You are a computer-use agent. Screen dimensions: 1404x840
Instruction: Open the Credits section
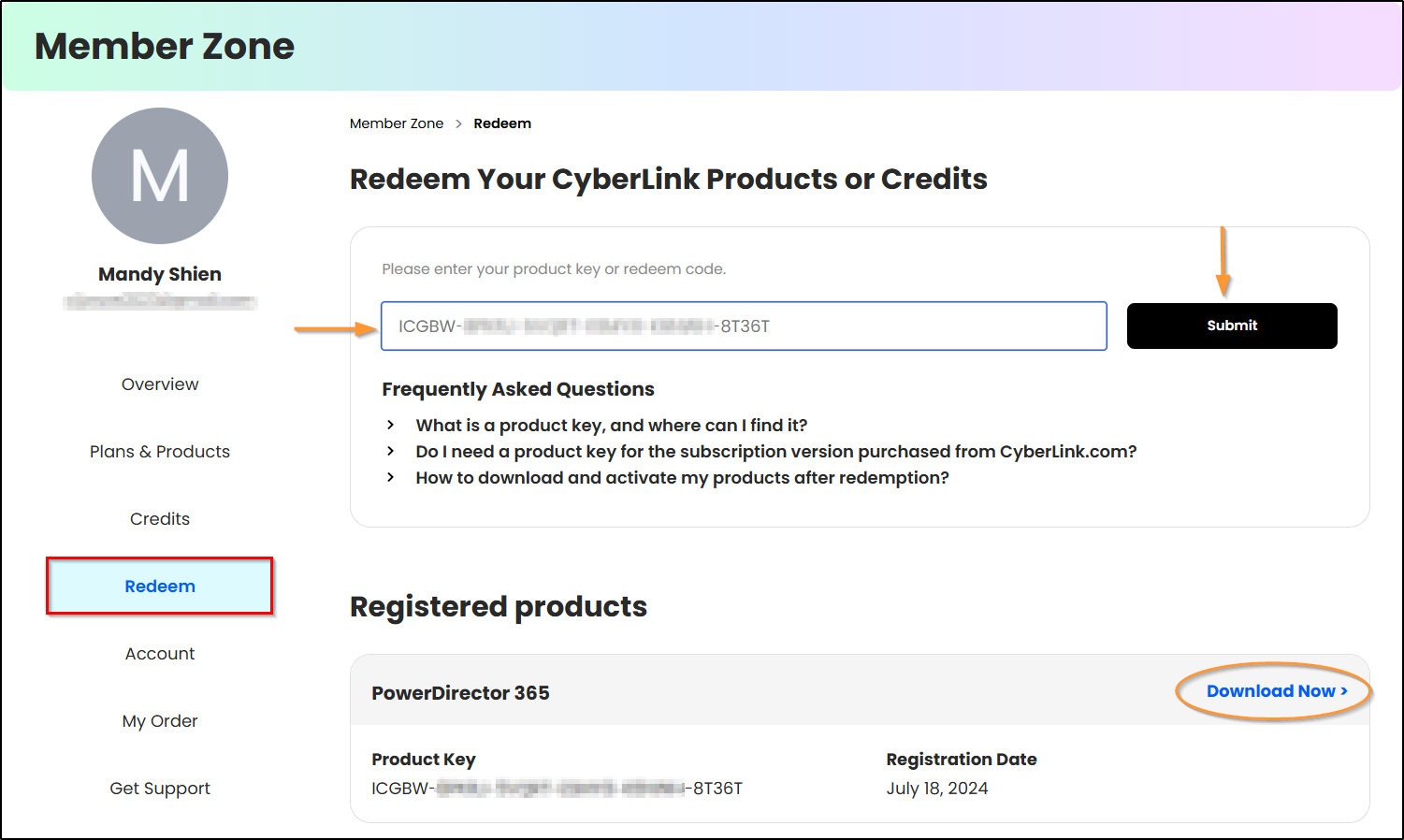pyautogui.click(x=160, y=519)
